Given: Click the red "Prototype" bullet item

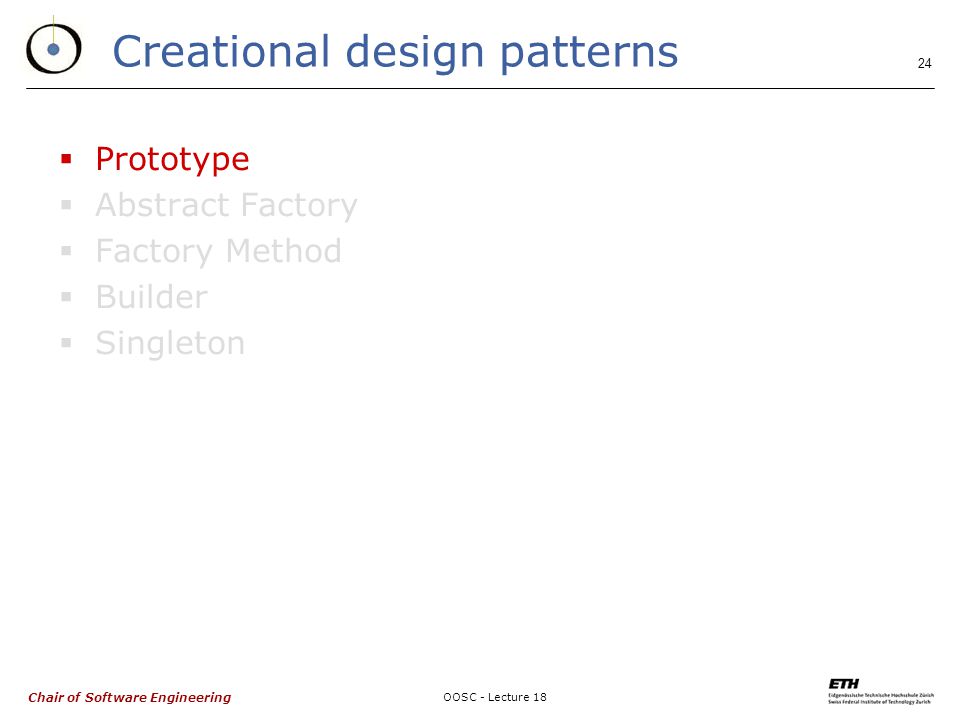Looking at the screenshot, I should [173, 160].
